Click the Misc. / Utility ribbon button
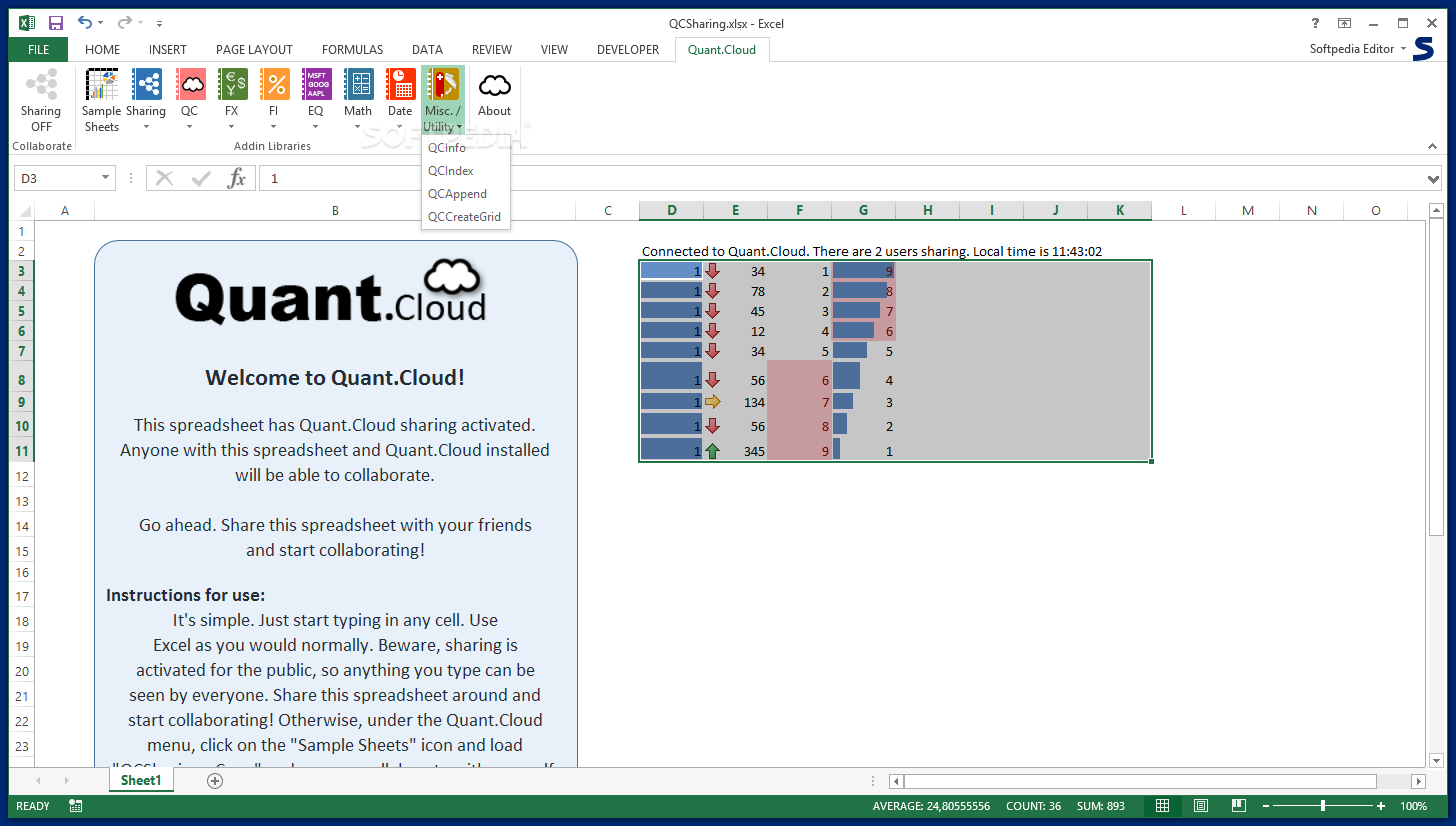 (x=443, y=101)
